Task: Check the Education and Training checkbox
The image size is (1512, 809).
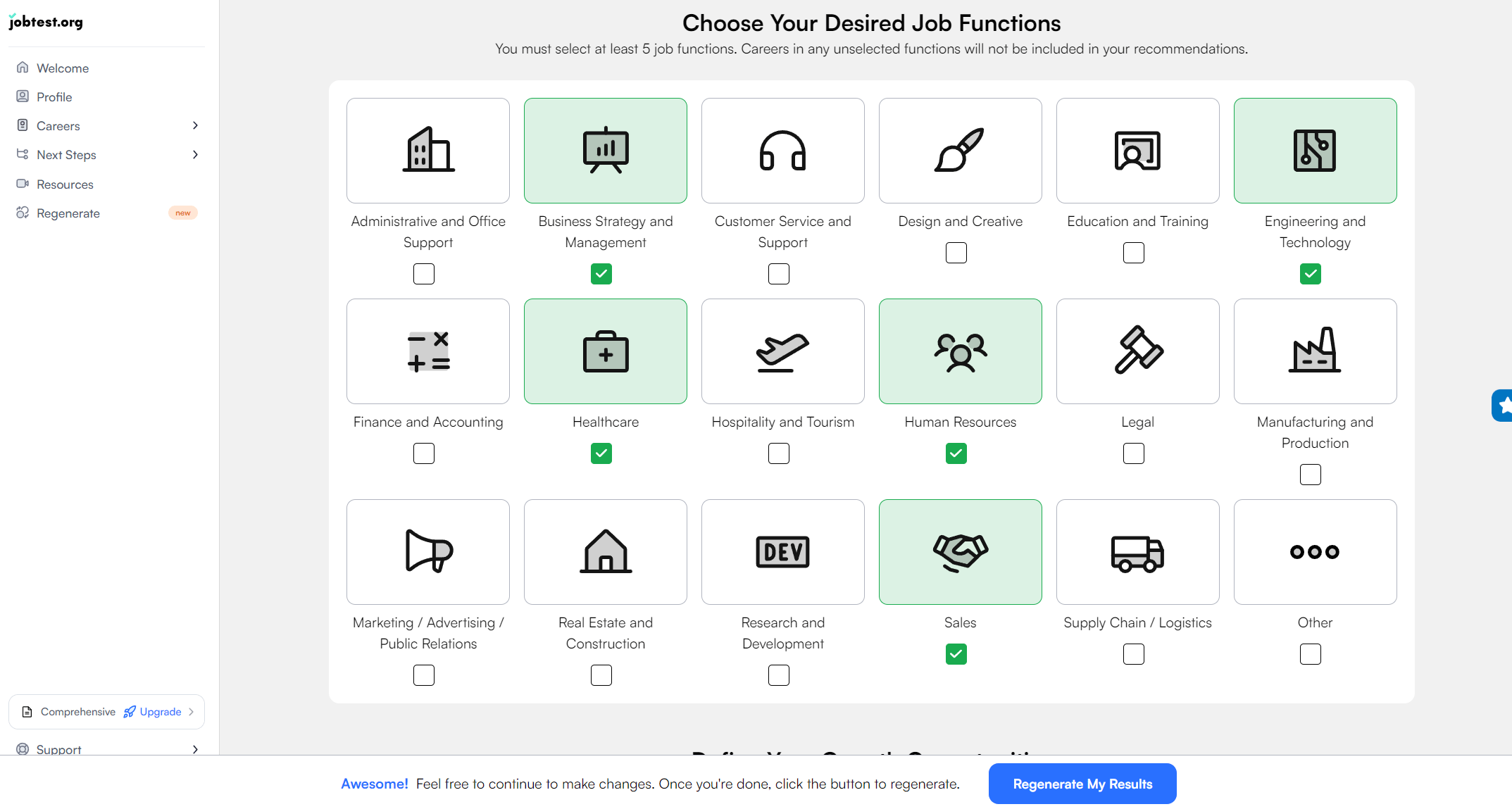Action: (1133, 253)
